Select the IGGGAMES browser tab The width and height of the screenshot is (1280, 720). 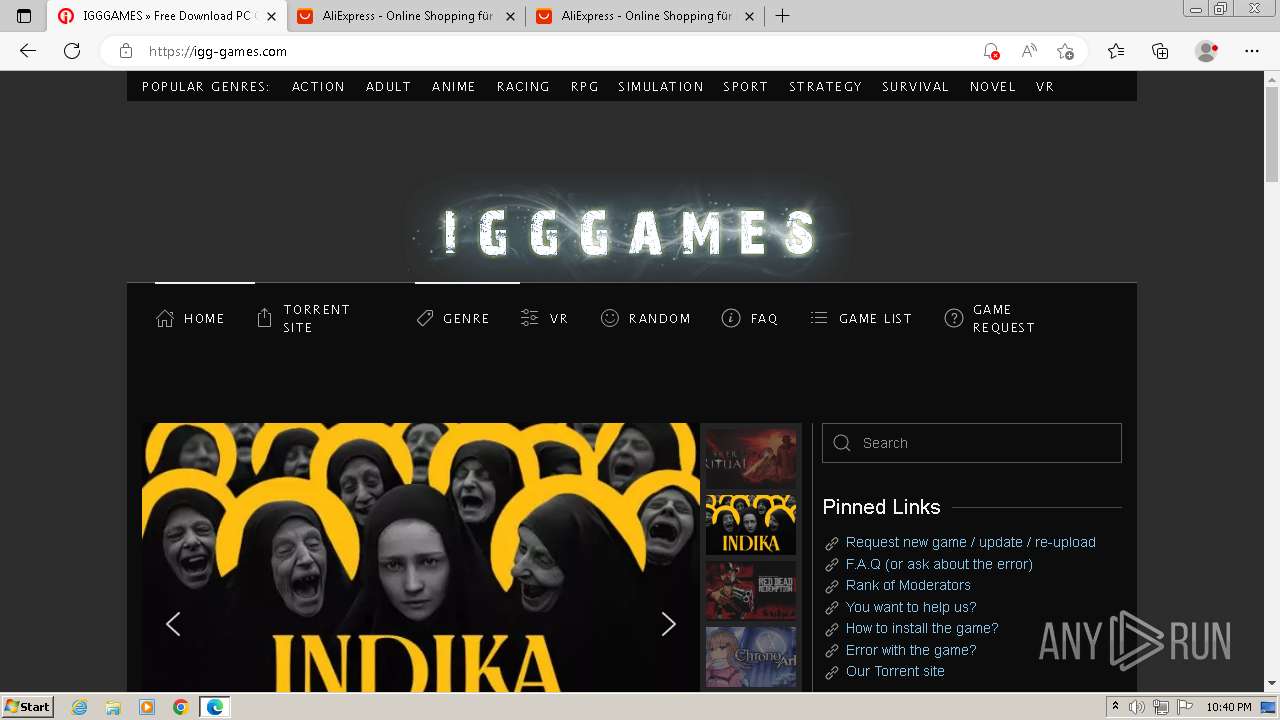pos(167,16)
